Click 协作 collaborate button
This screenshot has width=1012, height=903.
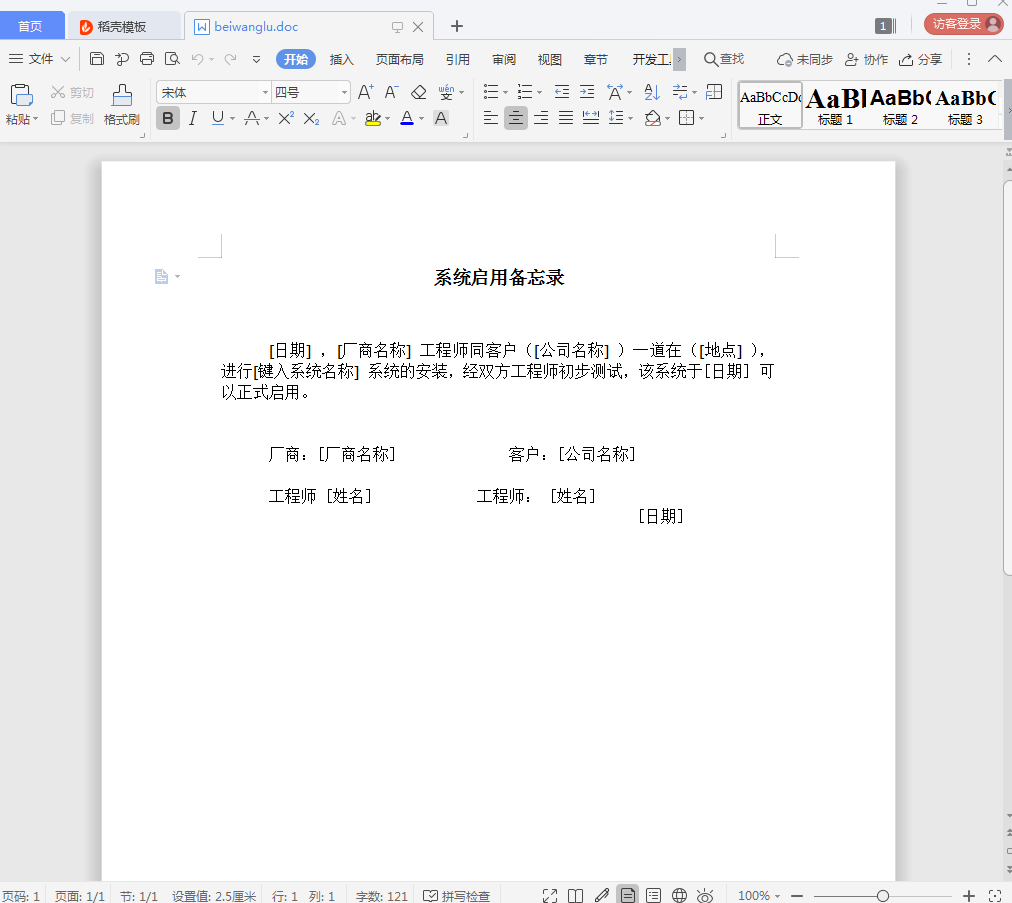pos(867,59)
